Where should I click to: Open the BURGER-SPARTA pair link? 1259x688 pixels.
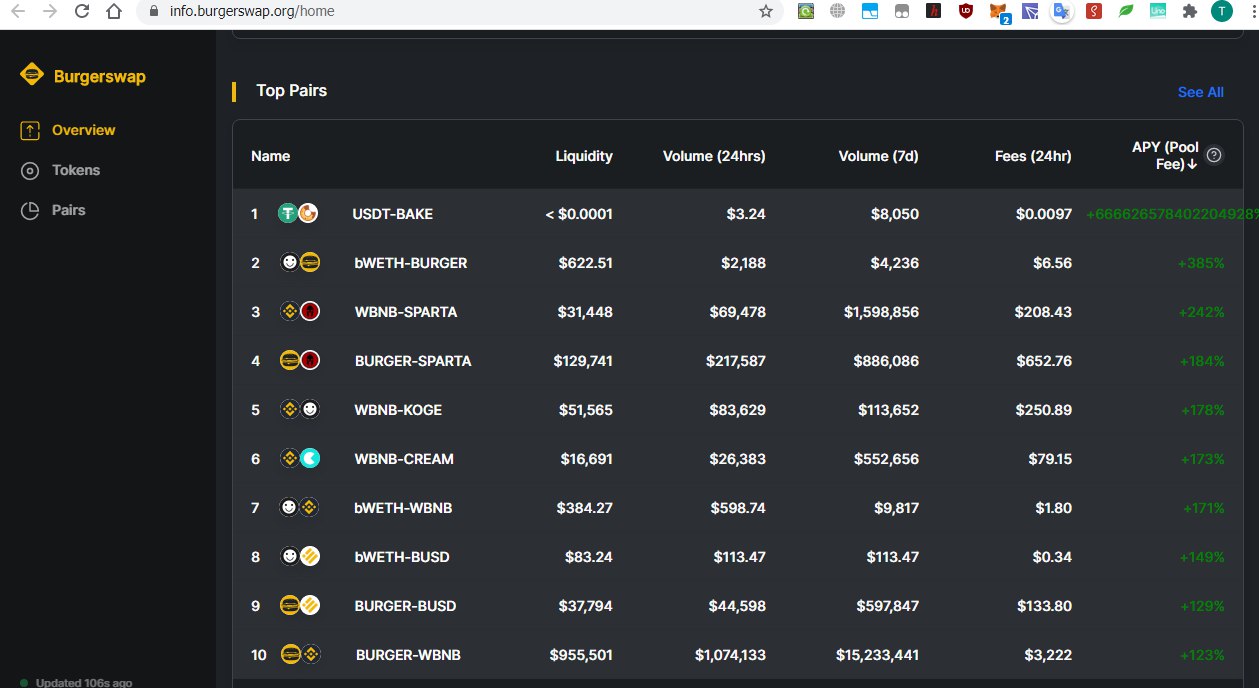click(x=412, y=361)
